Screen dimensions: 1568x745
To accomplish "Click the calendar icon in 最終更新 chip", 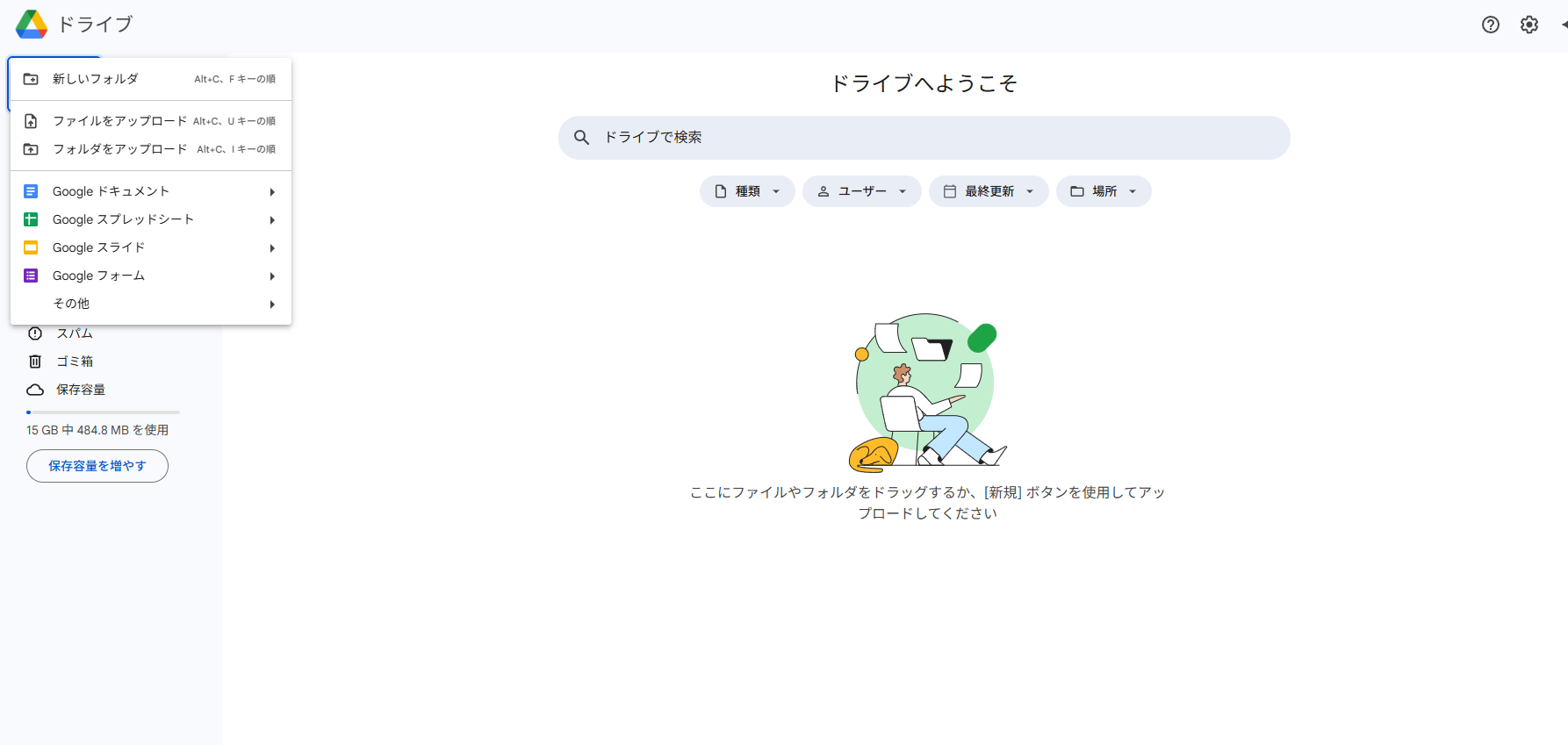I will pyautogui.click(x=950, y=191).
